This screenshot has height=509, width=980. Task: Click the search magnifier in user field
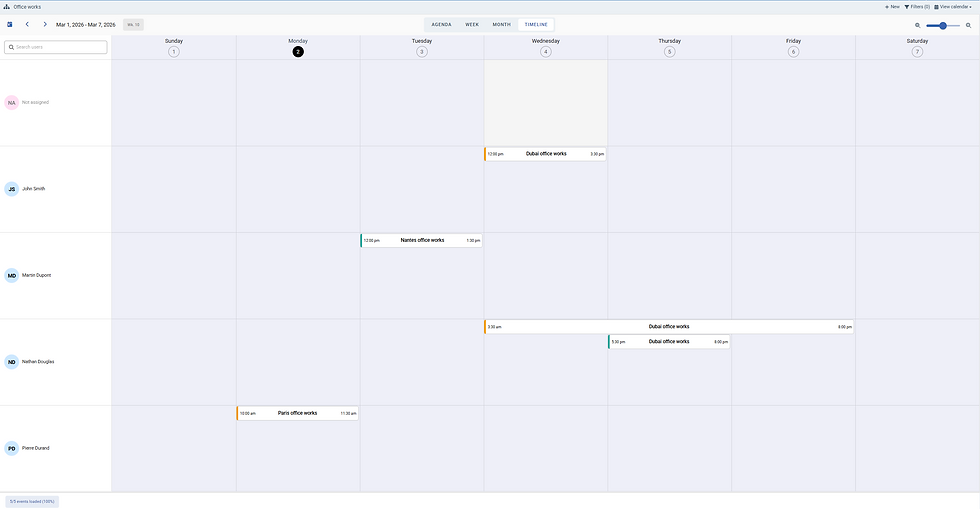(x=11, y=47)
